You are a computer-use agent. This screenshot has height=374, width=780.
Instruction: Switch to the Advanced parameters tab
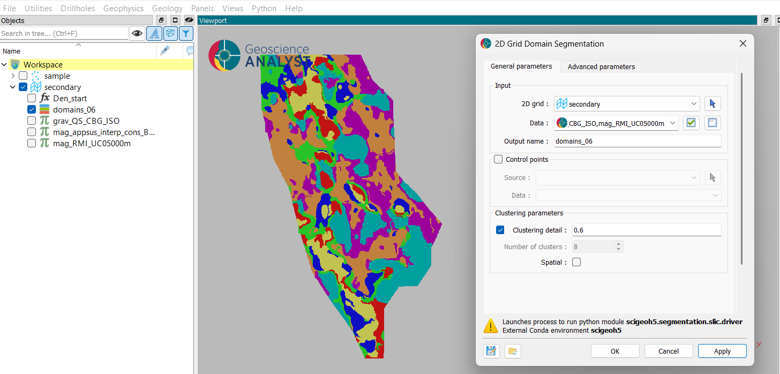pyautogui.click(x=601, y=67)
